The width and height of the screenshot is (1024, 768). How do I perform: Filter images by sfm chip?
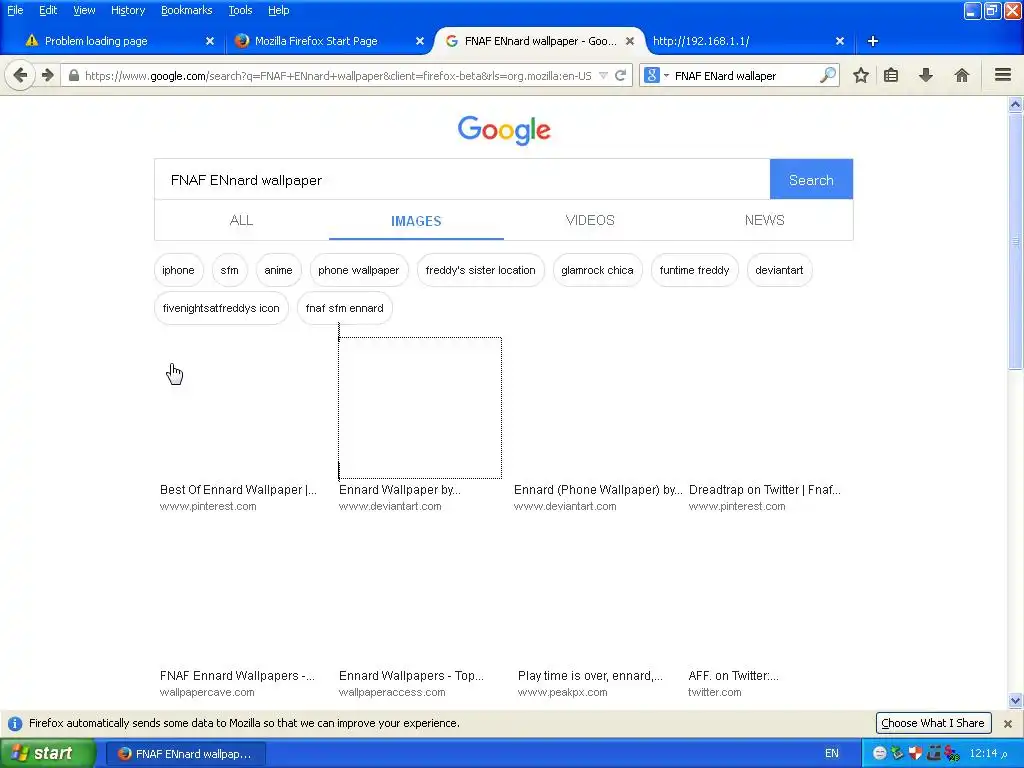click(229, 270)
